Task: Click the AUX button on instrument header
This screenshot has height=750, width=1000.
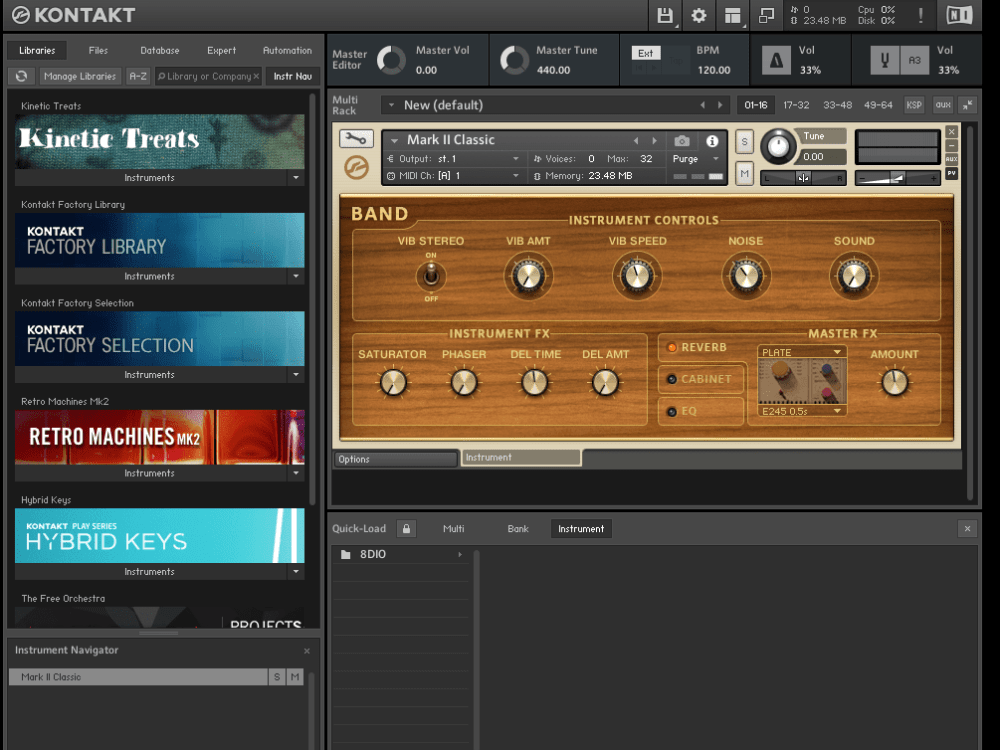Action: coord(952,159)
